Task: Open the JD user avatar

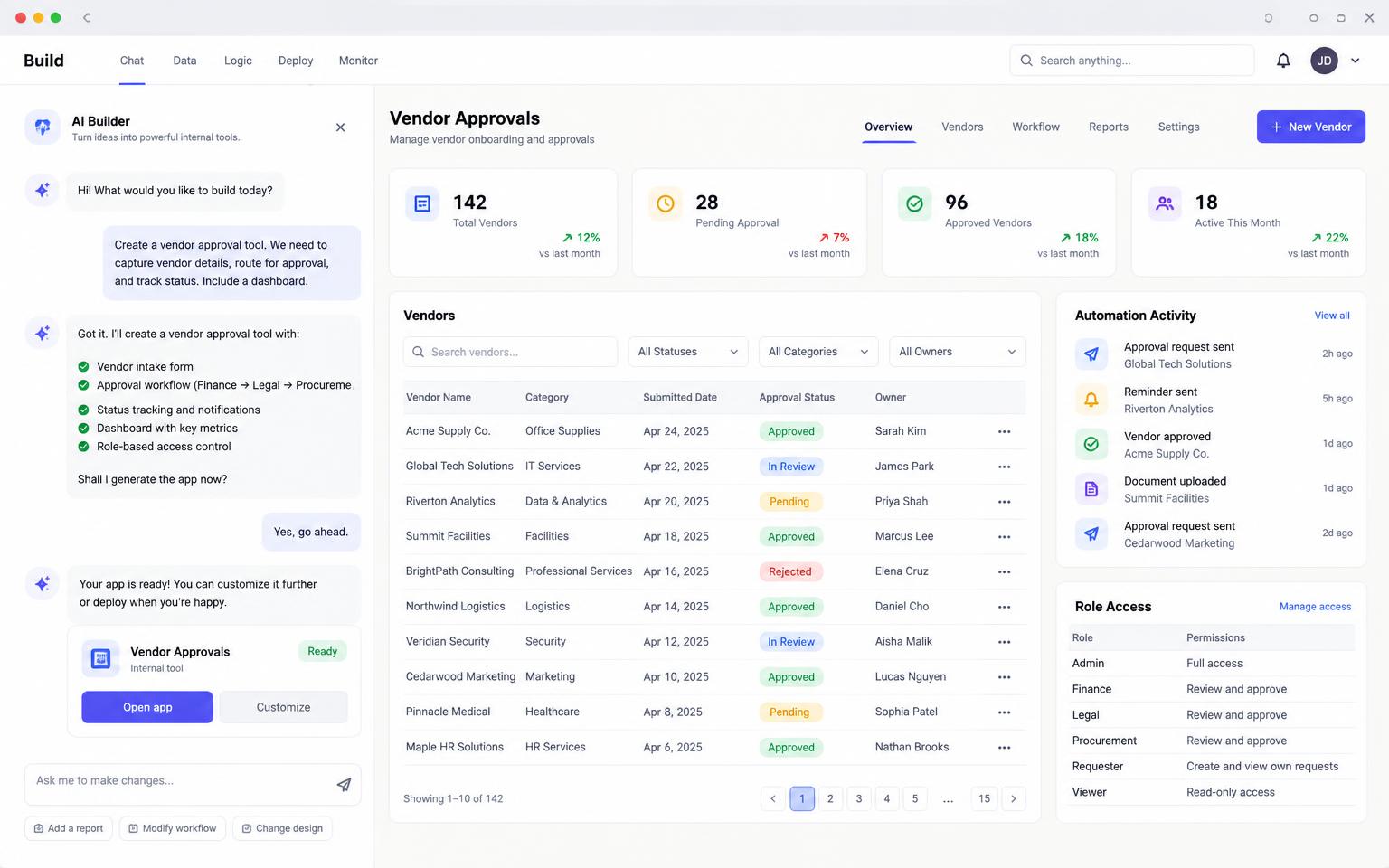Action: 1324,61
